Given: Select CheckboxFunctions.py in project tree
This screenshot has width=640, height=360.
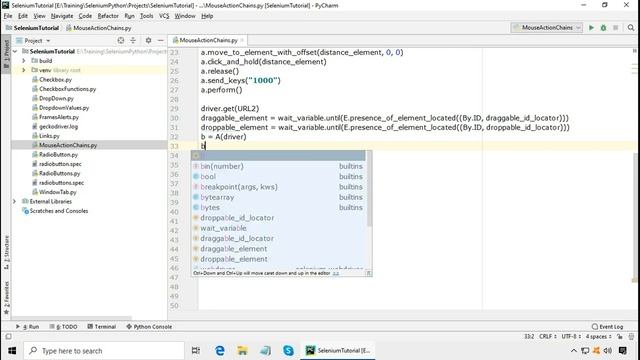Looking at the screenshot, I should (x=67, y=89).
